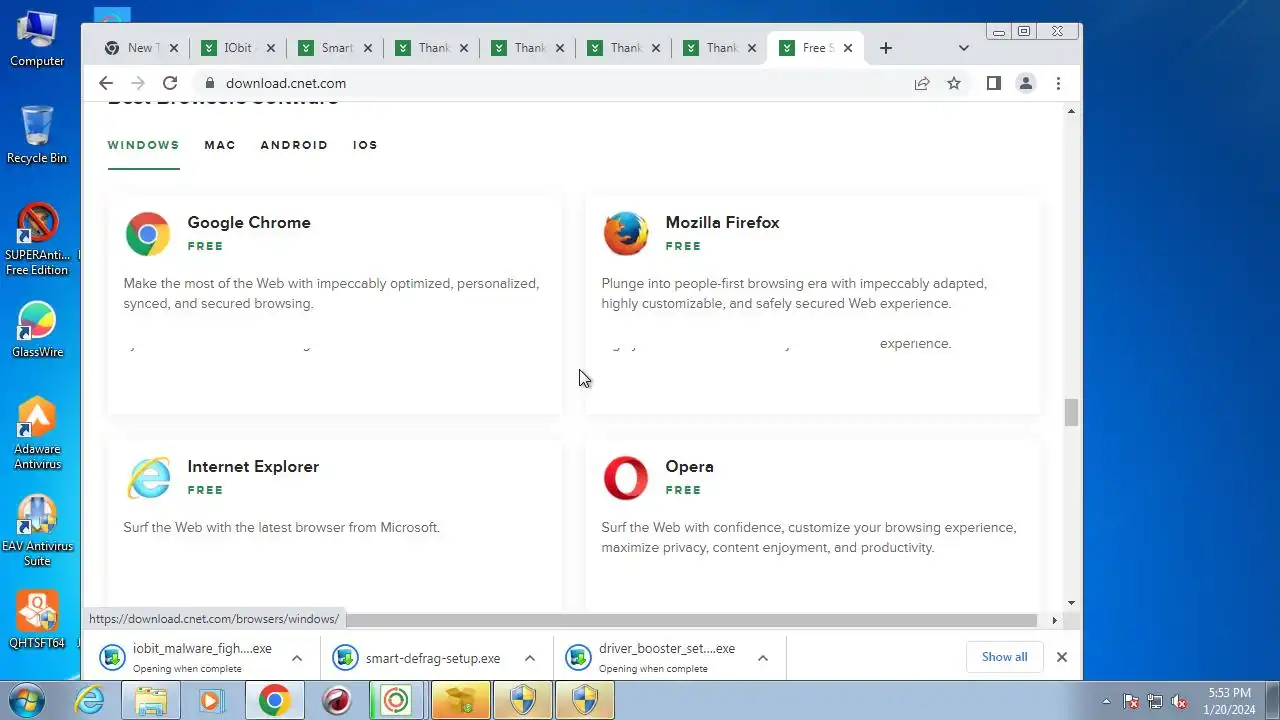This screenshot has width=1280, height=720.
Task: Close the New Tab browser tab
Action: pos(174,47)
